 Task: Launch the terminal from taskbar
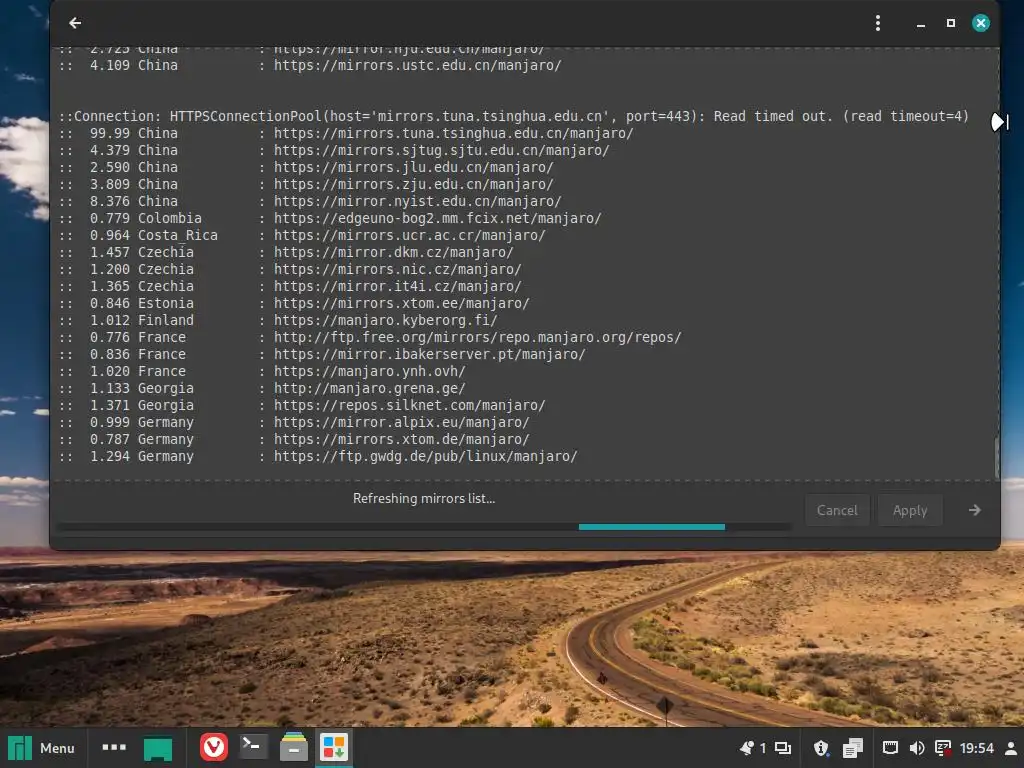tap(253, 747)
